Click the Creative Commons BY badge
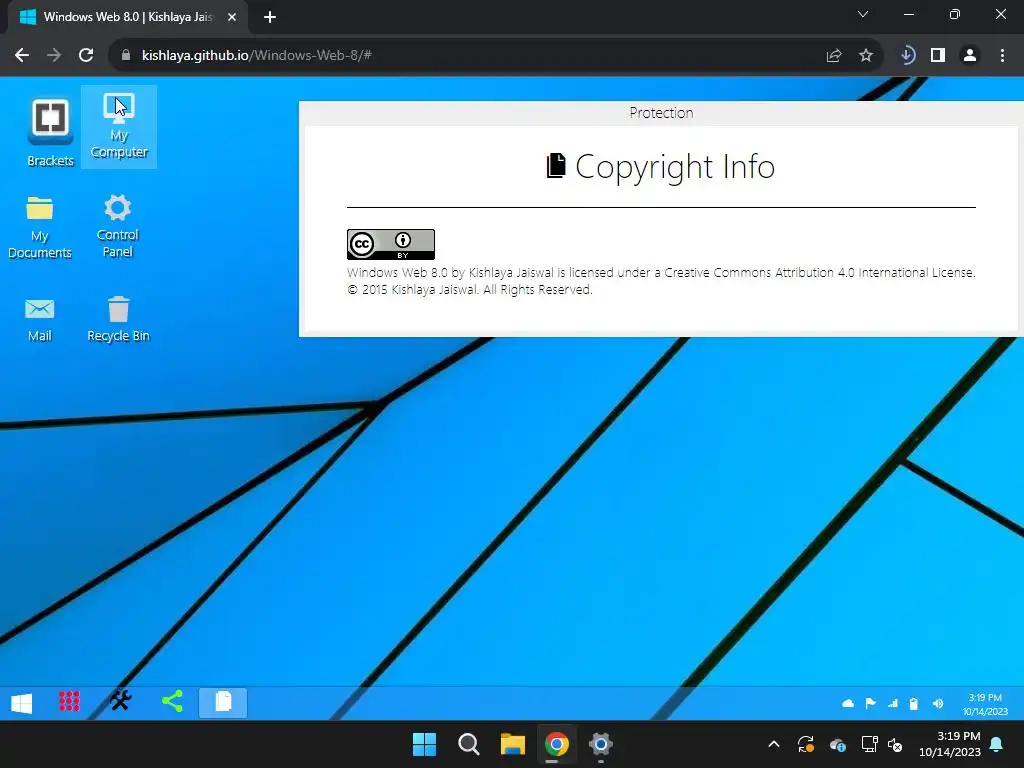This screenshot has height=768, width=1024. (x=391, y=244)
